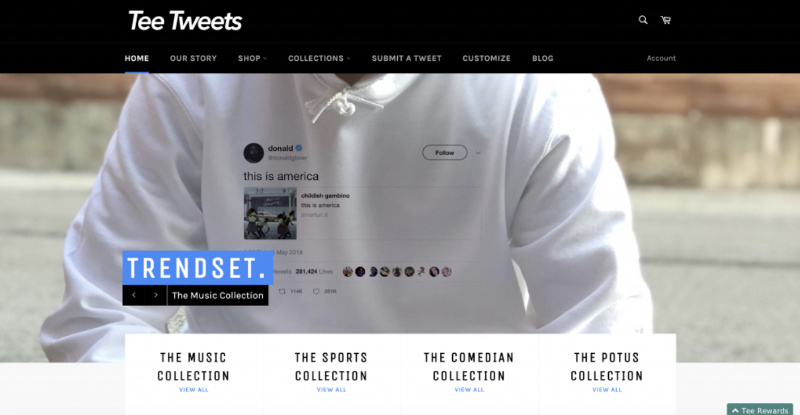
Task: Open Submit a Tweet page
Action: (407, 58)
